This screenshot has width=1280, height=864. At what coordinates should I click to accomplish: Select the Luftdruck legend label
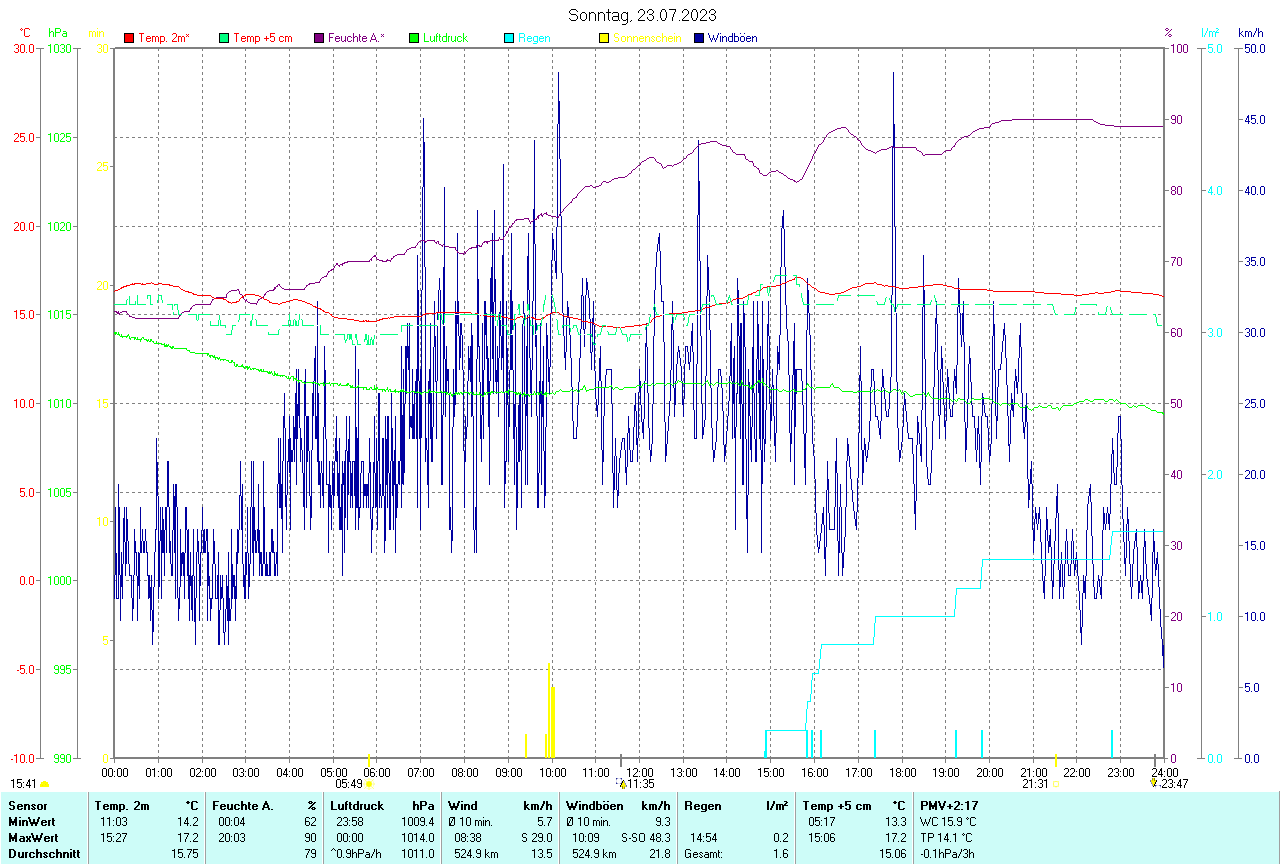(445, 38)
